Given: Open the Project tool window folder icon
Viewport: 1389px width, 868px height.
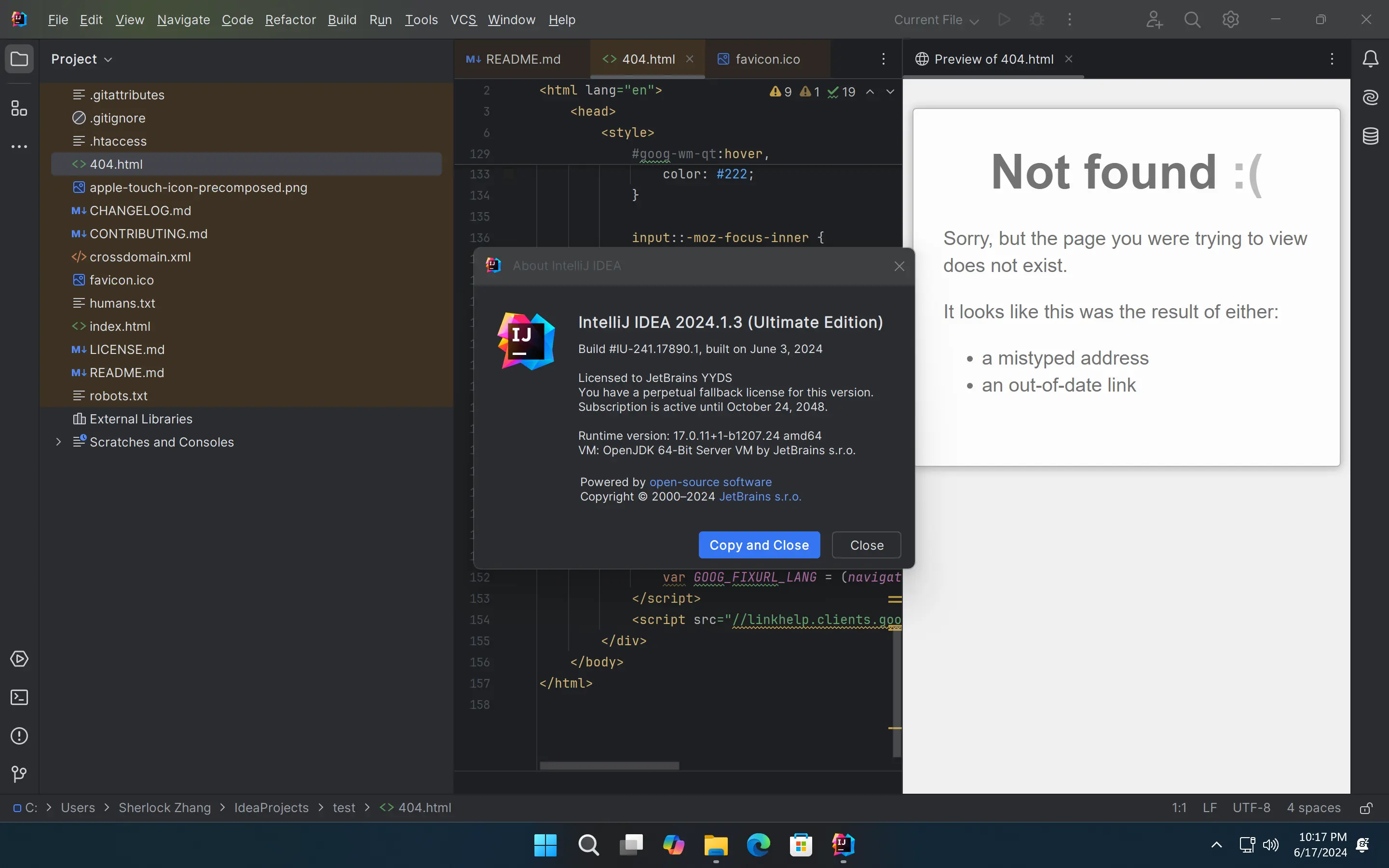Looking at the screenshot, I should (19, 58).
